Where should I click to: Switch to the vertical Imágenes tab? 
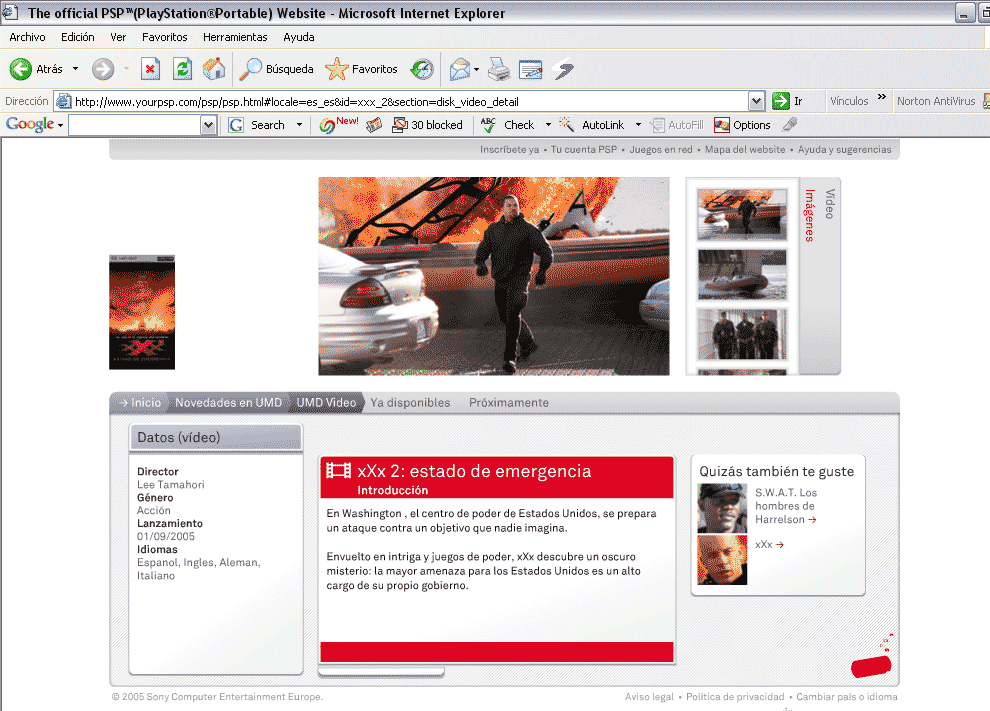click(x=810, y=215)
